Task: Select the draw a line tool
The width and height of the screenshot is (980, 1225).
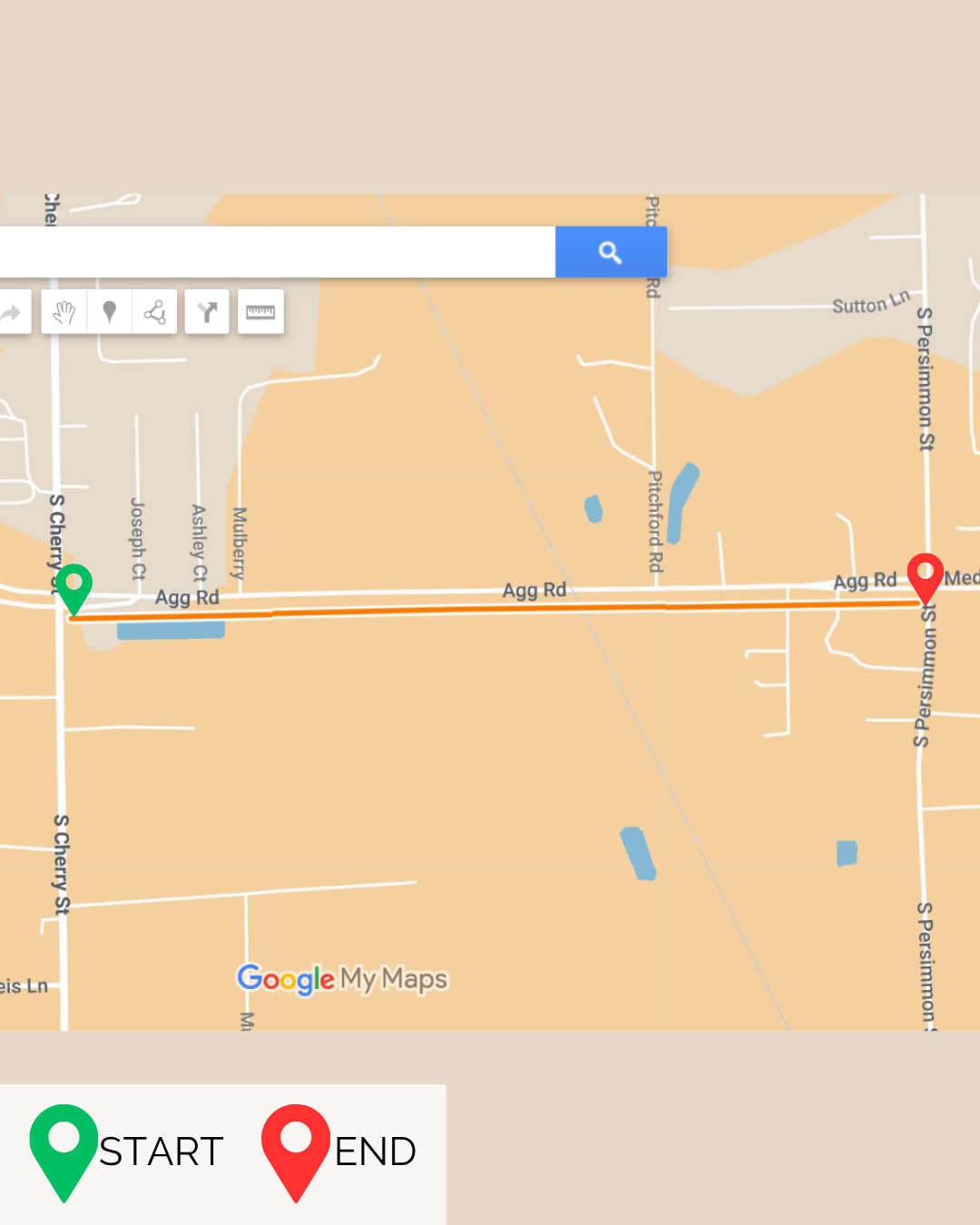Action: click(x=154, y=312)
